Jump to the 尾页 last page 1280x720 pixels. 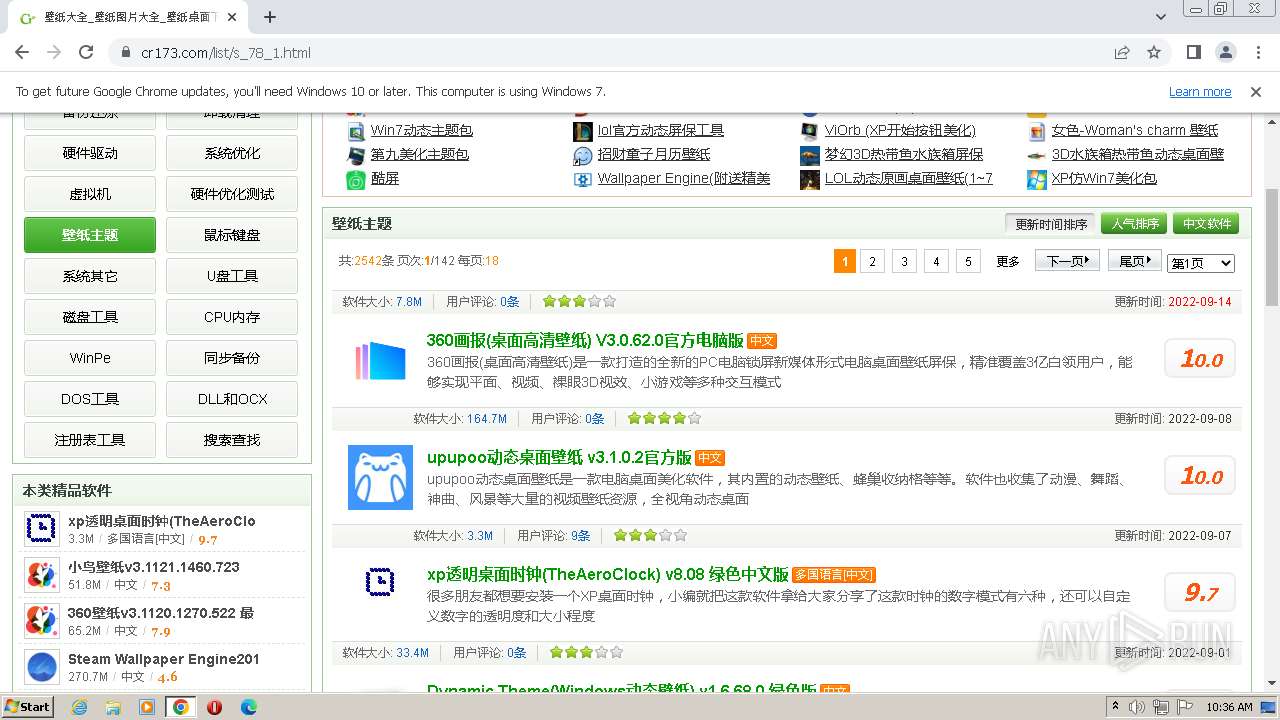[1135, 261]
